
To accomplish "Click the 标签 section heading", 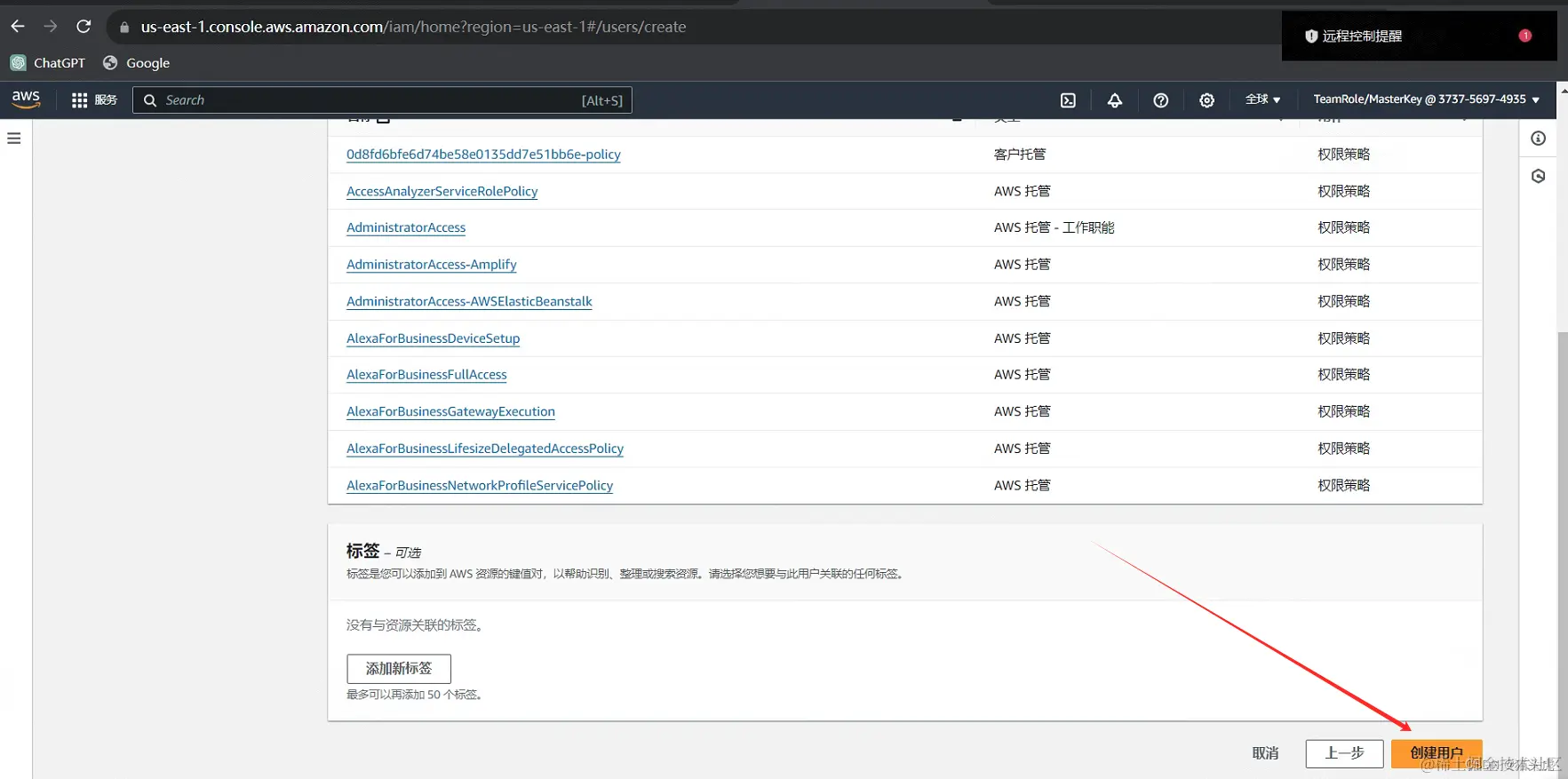I will point(362,552).
